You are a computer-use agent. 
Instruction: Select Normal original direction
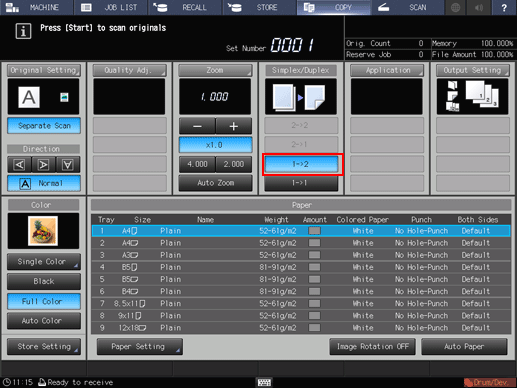click(x=44, y=183)
